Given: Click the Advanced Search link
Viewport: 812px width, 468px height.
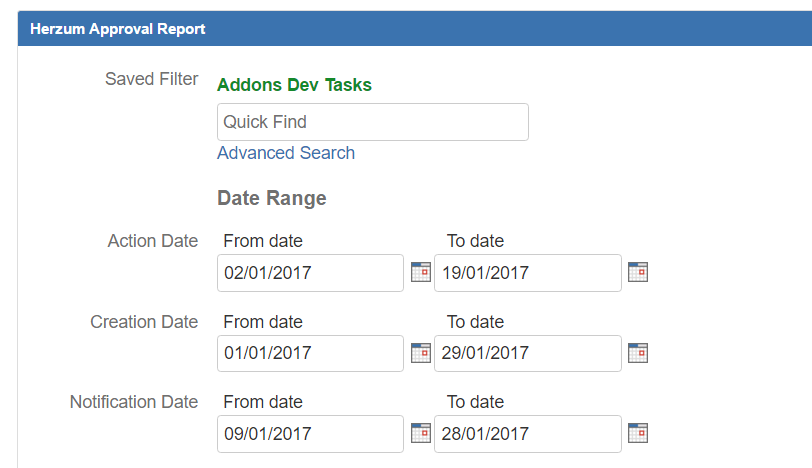Looking at the screenshot, I should [x=286, y=153].
